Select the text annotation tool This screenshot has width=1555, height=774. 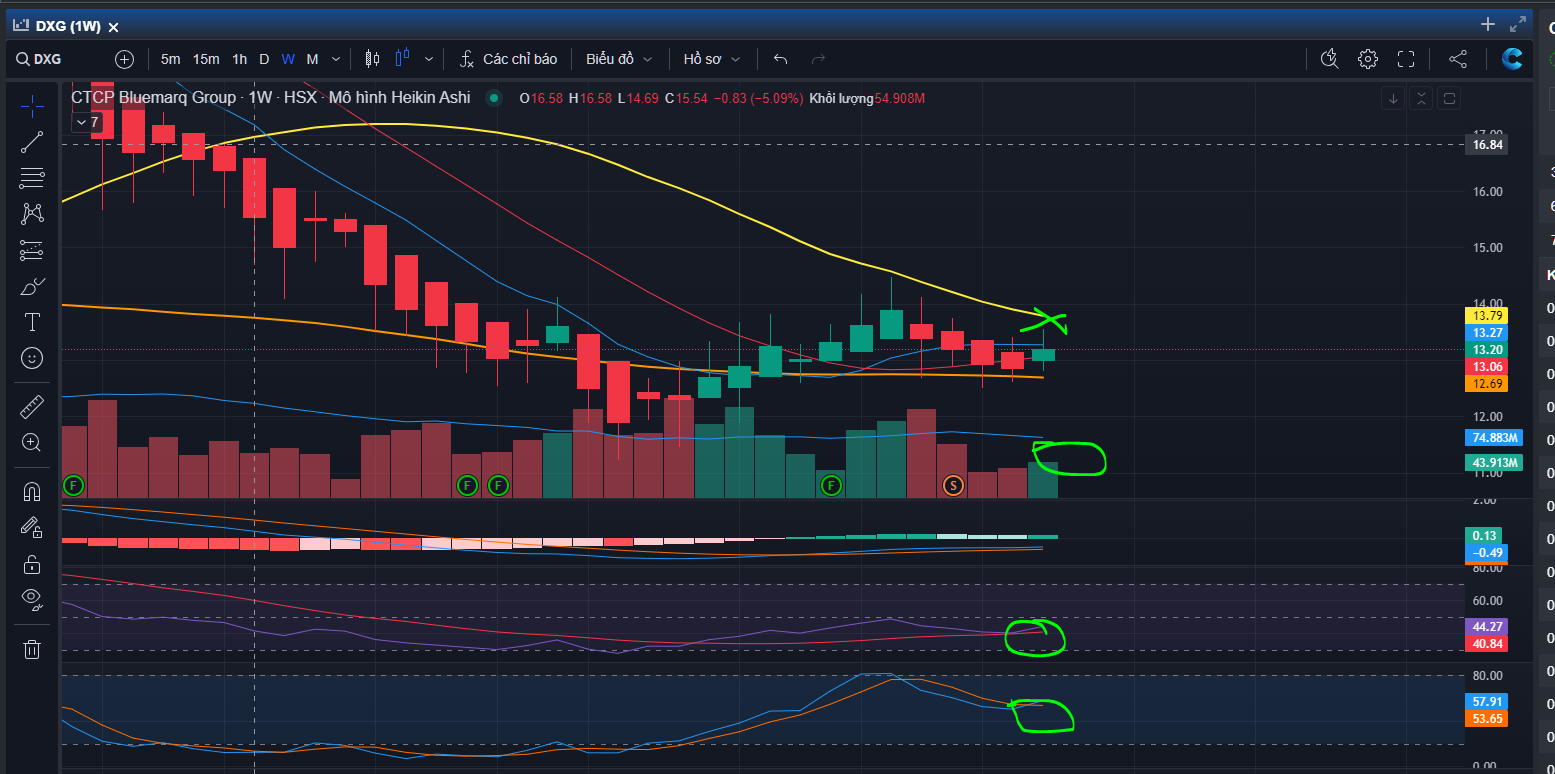[32, 322]
